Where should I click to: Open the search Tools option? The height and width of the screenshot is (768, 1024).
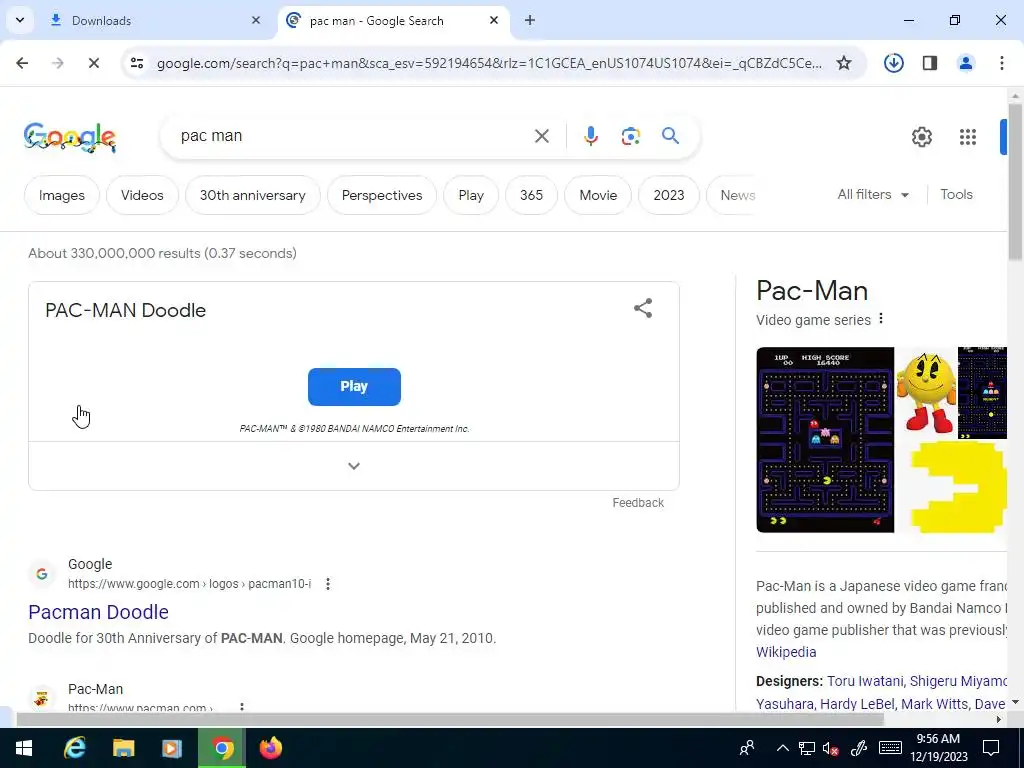point(956,195)
